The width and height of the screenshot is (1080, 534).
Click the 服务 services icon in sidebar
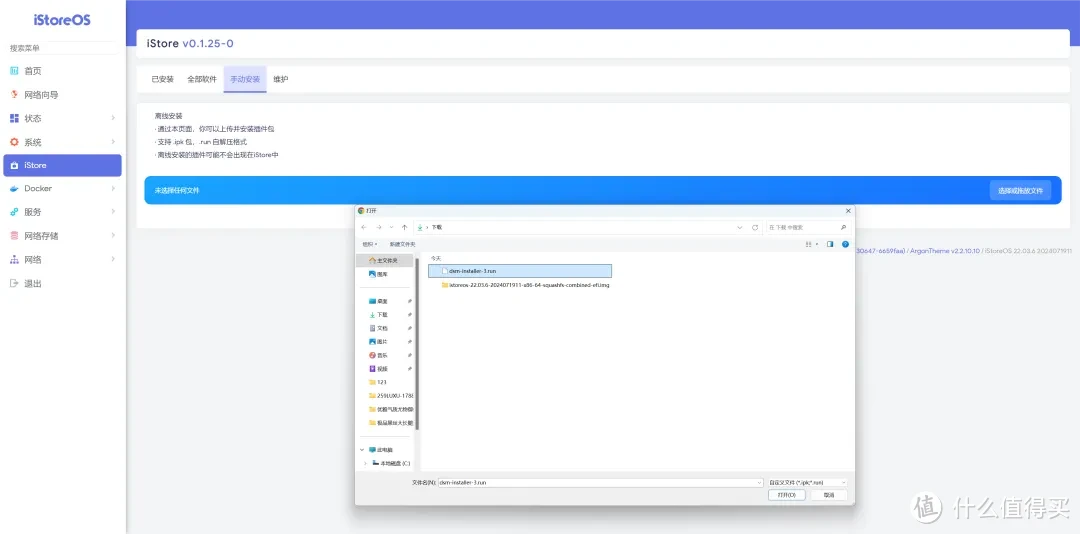14,212
